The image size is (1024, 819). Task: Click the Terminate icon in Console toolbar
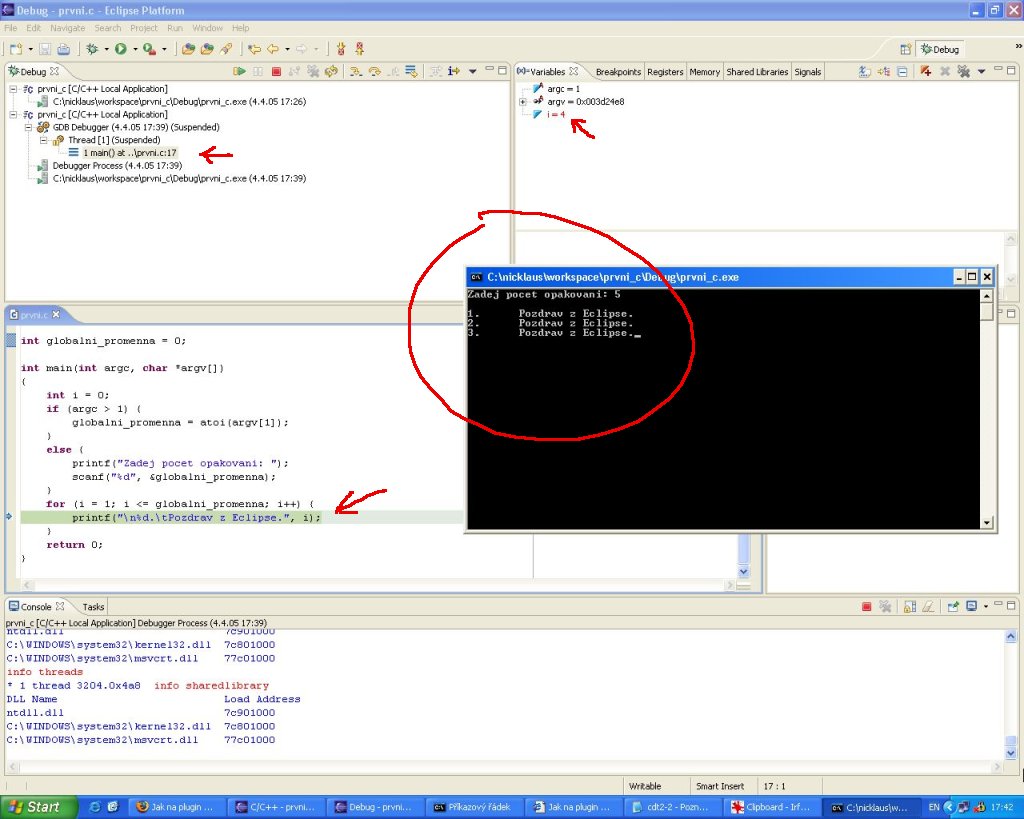867,607
